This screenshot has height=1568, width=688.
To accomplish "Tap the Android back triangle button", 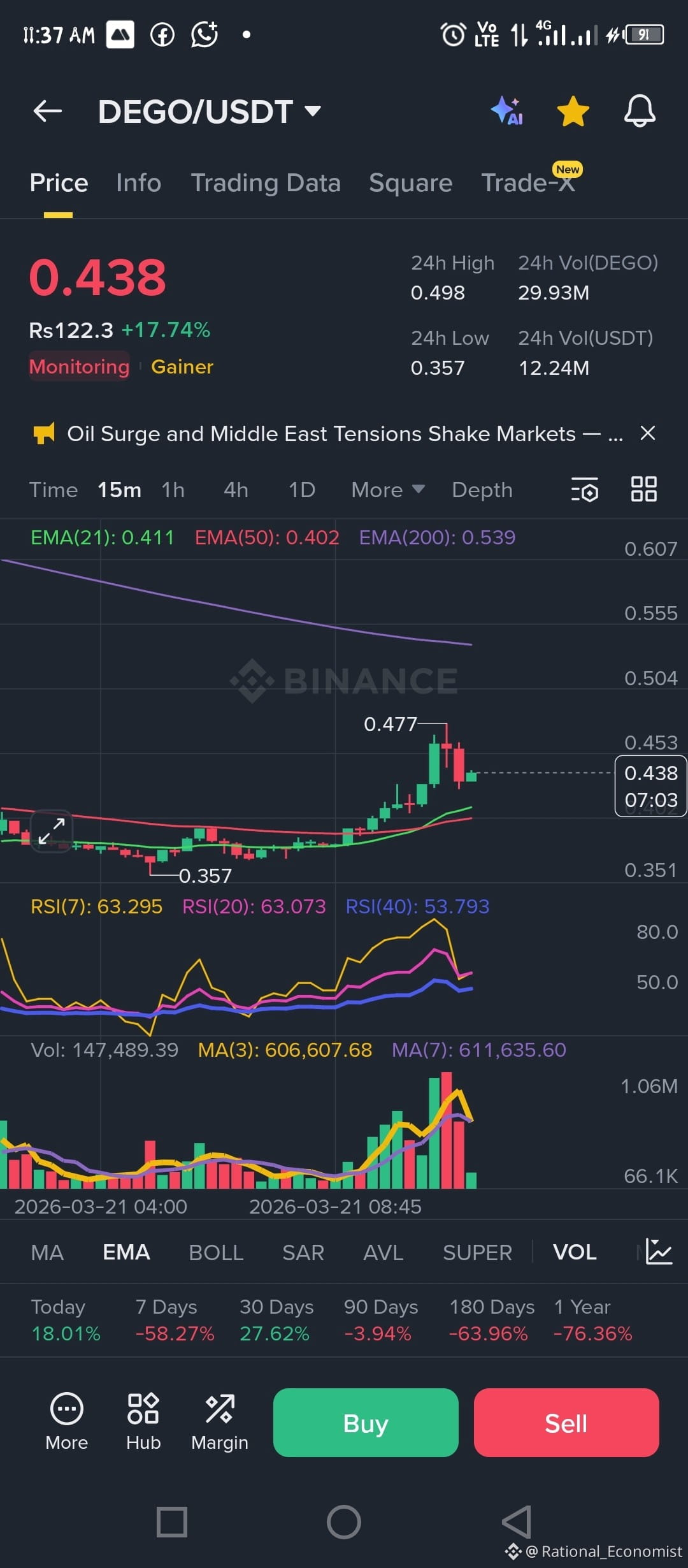I will pyautogui.click(x=517, y=1522).
